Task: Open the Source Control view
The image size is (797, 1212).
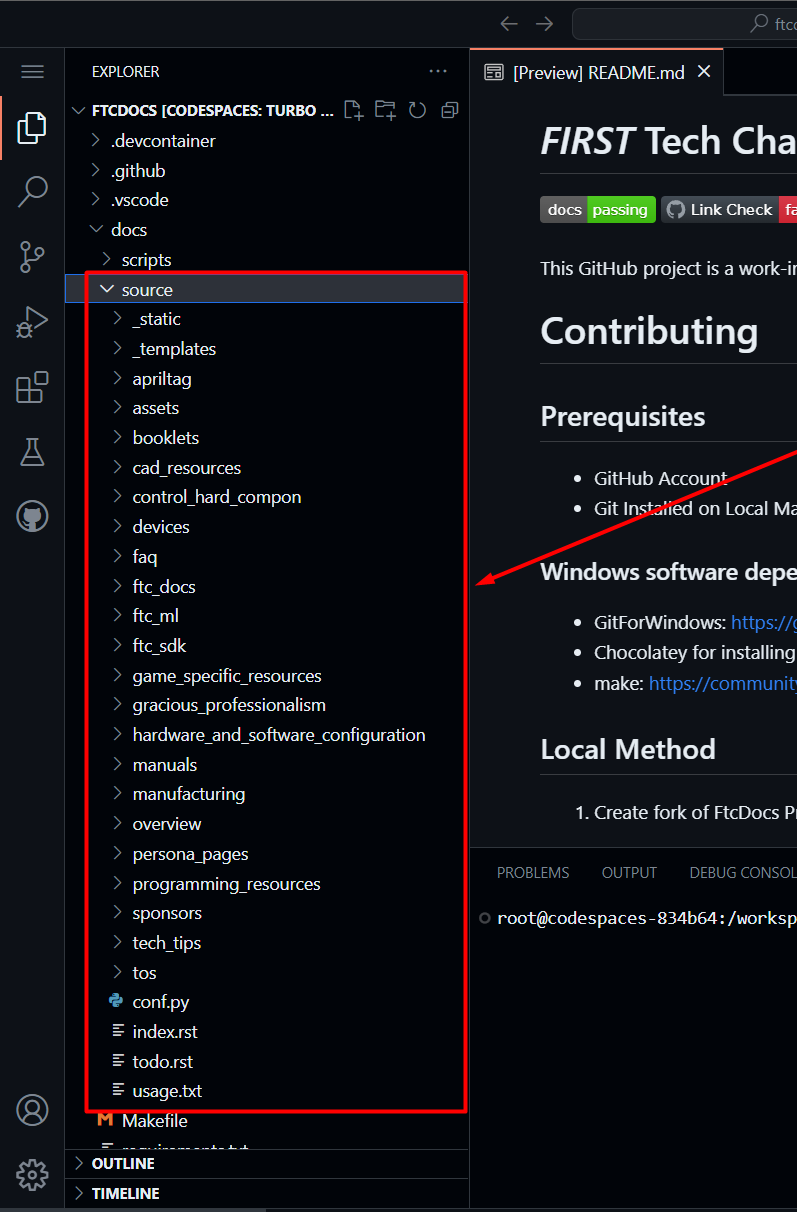Action: (32, 257)
